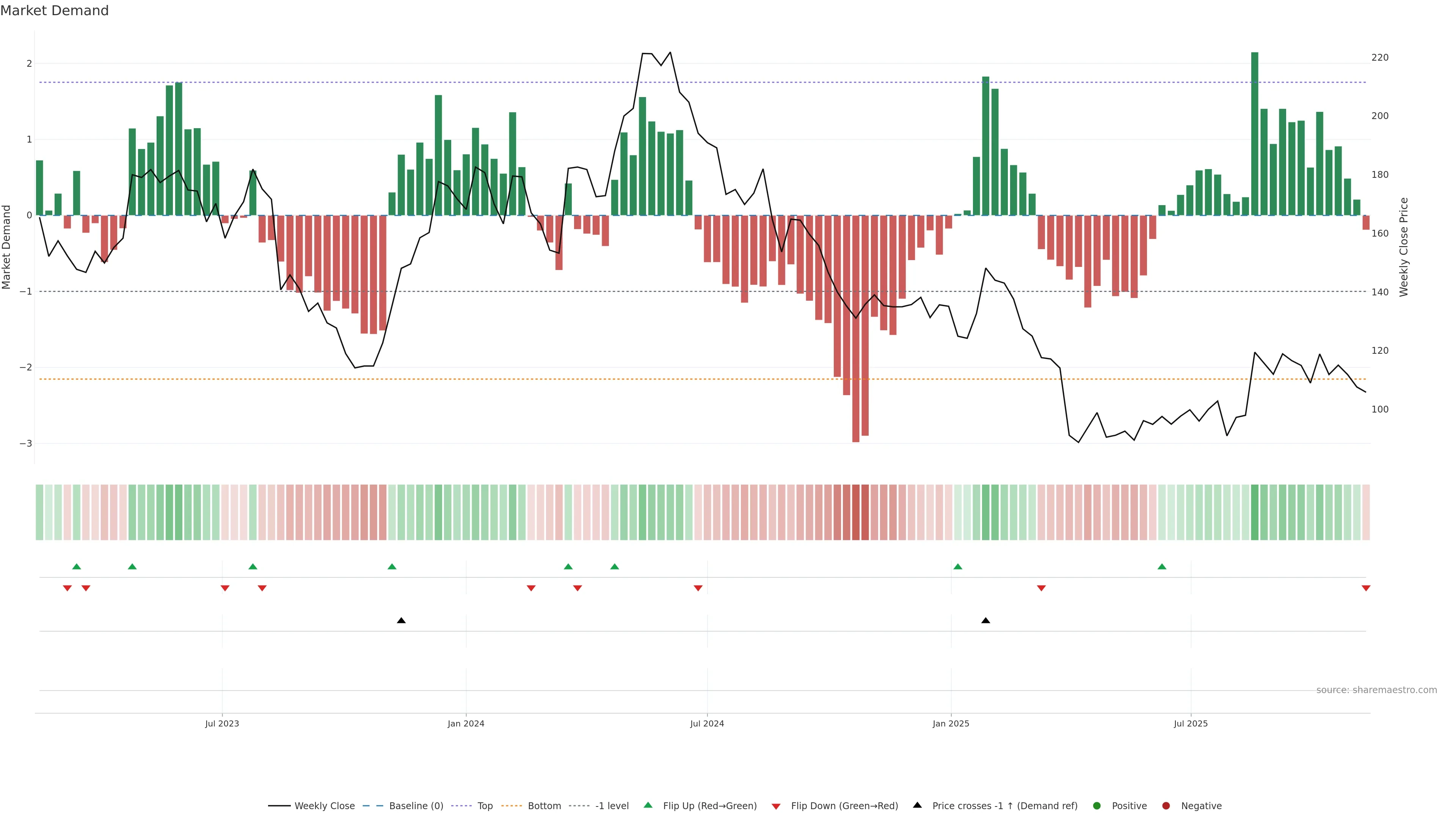Click black price-cross marker near Jan 2025

click(x=986, y=621)
